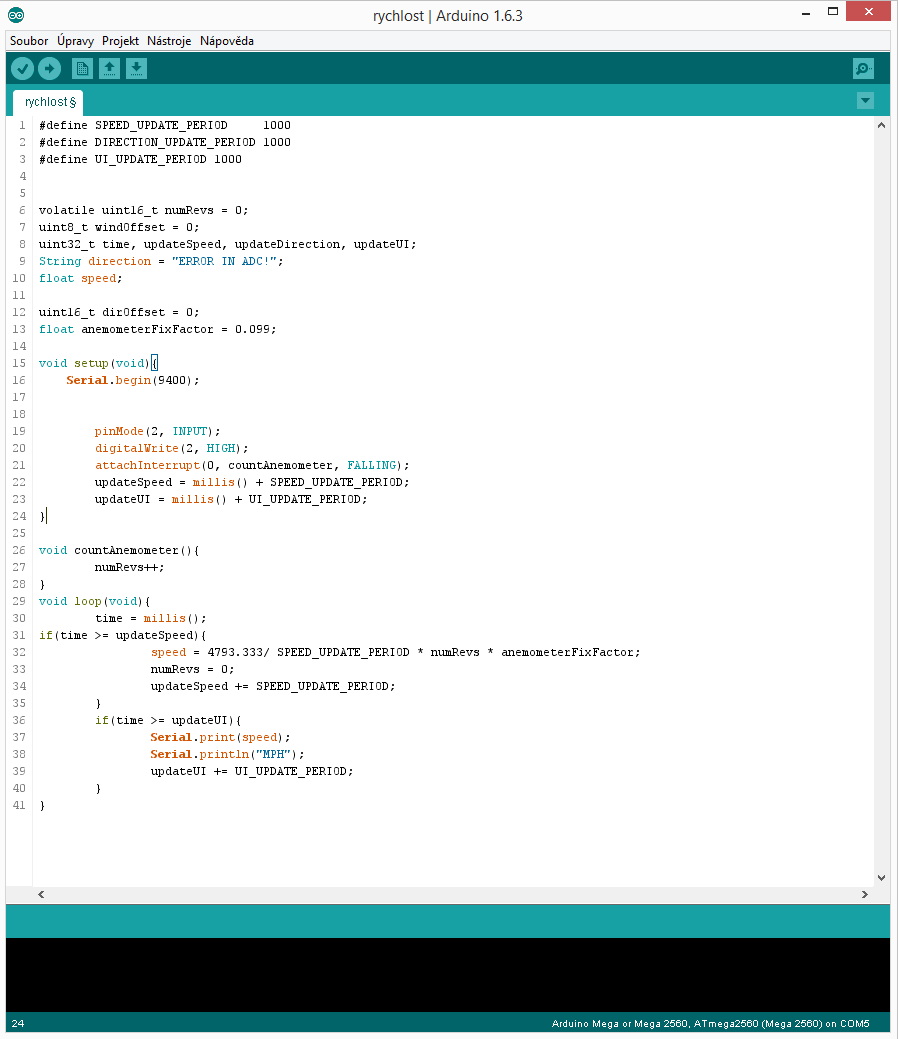
Task: Click the Upload arrow button
Action: click(50, 68)
